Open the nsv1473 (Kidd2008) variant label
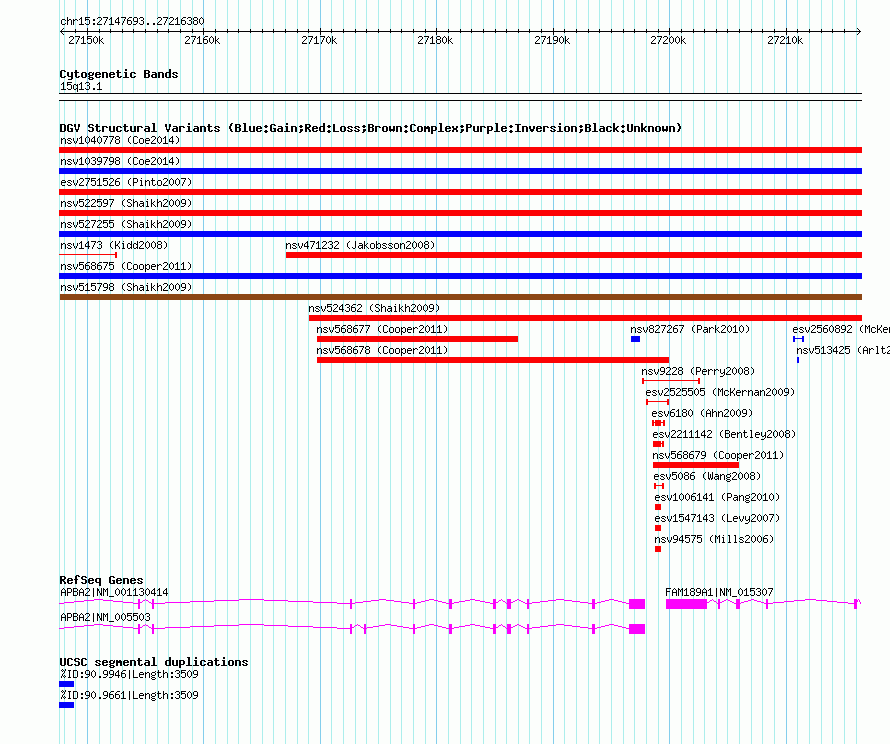This screenshot has height=744, width=890. (x=114, y=245)
